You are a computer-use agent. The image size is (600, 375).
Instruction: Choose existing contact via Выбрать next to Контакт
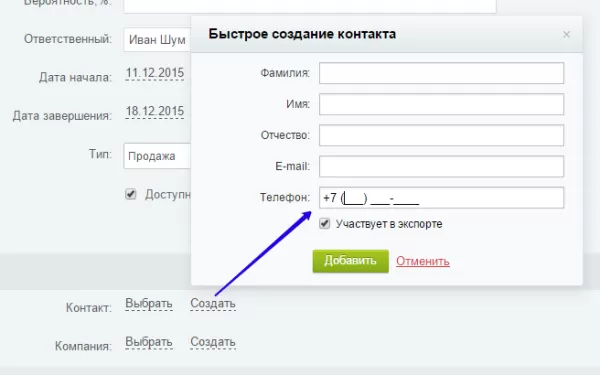149,303
